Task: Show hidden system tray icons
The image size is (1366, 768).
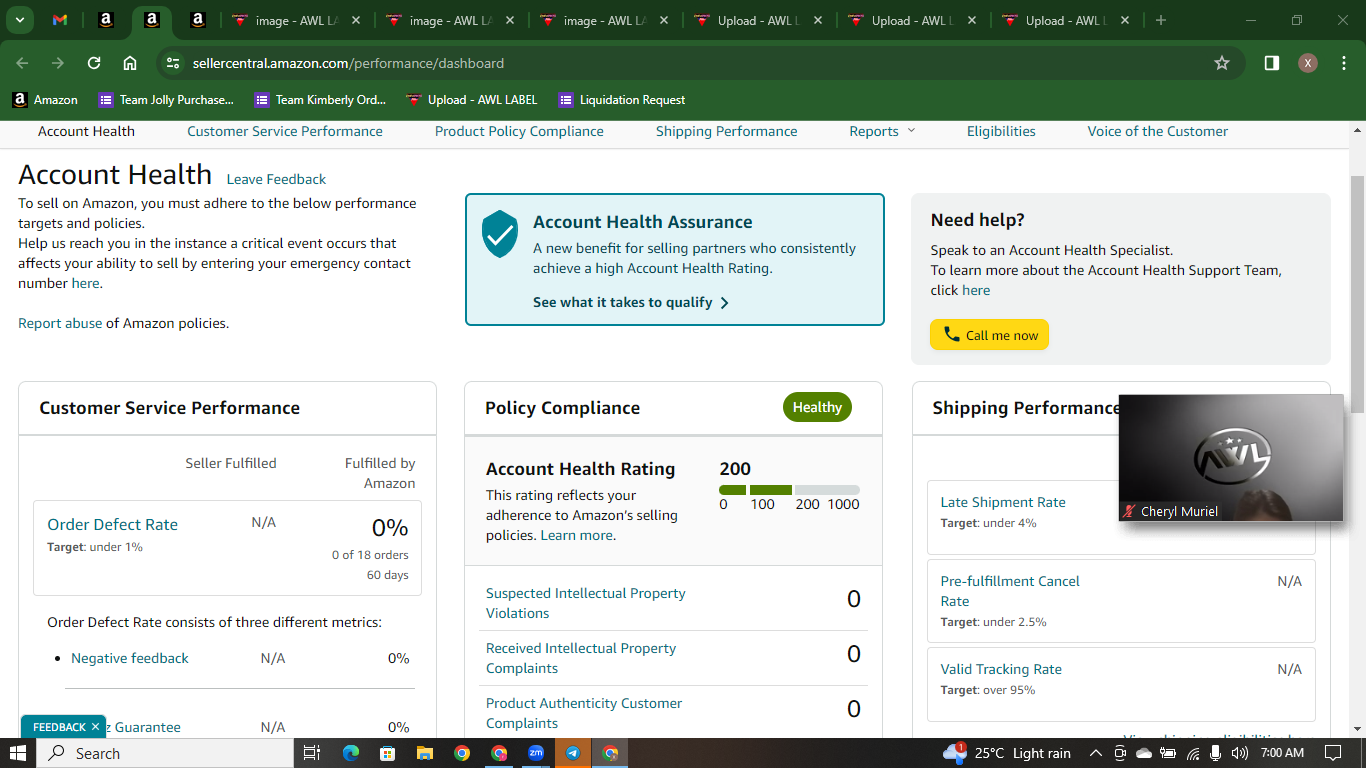Action: pos(1095,753)
